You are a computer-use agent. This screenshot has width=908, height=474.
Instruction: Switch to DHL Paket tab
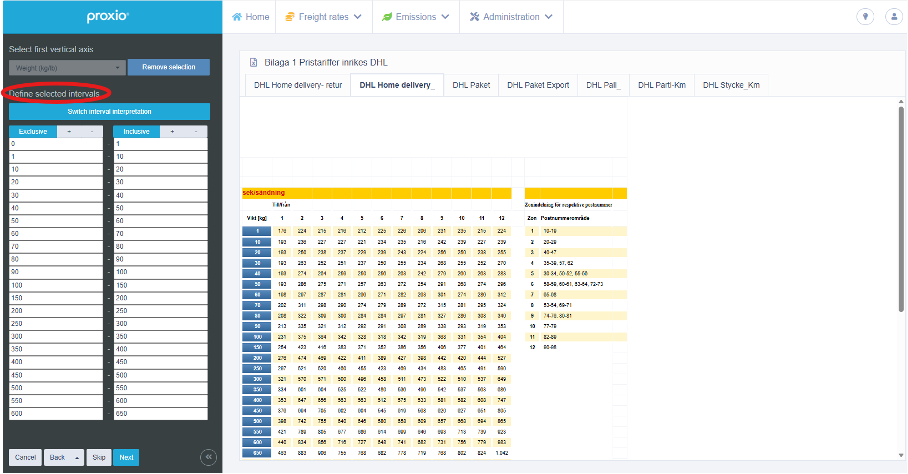tap(471, 85)
